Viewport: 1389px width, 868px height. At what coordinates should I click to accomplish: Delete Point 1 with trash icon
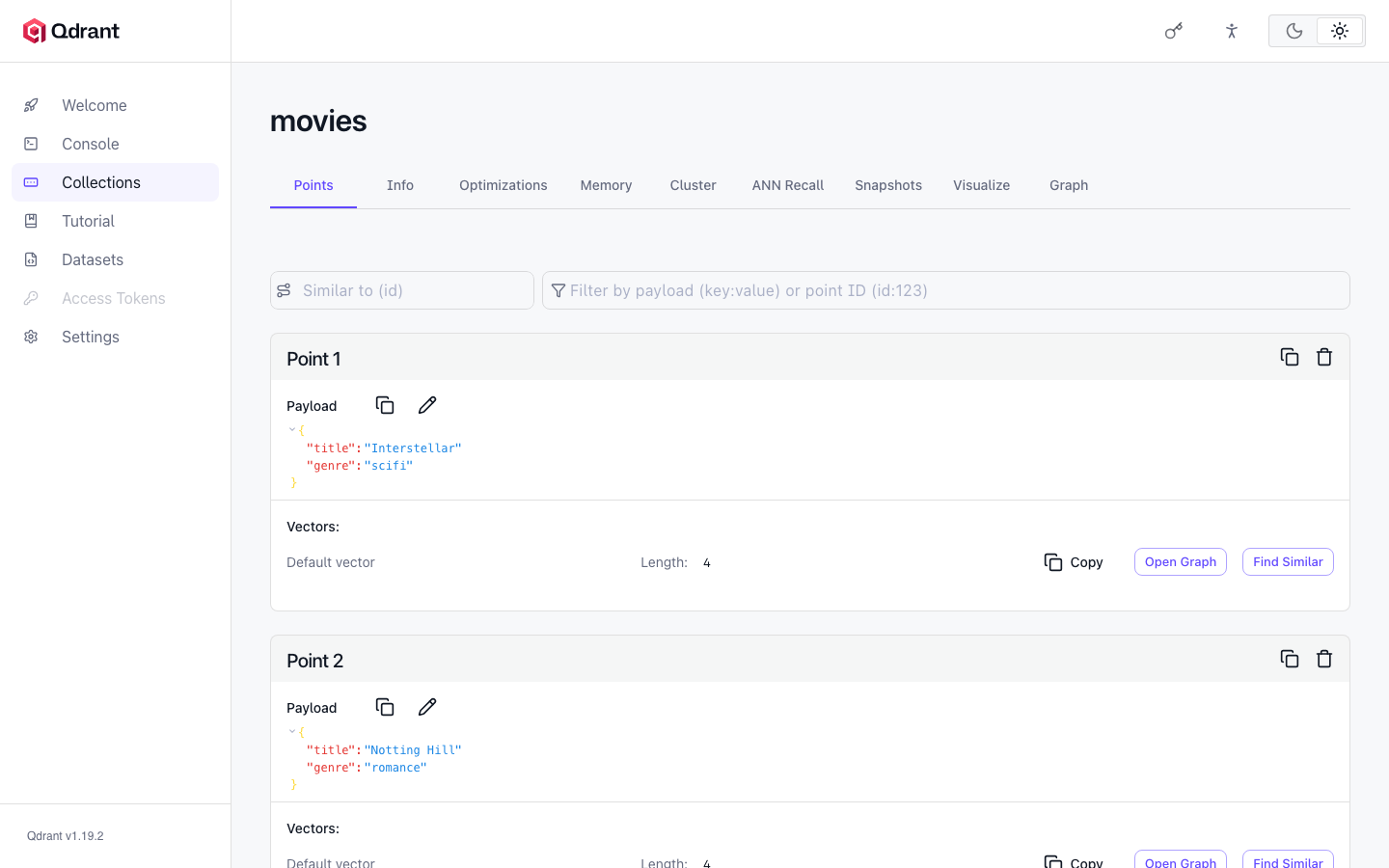[1324, 357]
